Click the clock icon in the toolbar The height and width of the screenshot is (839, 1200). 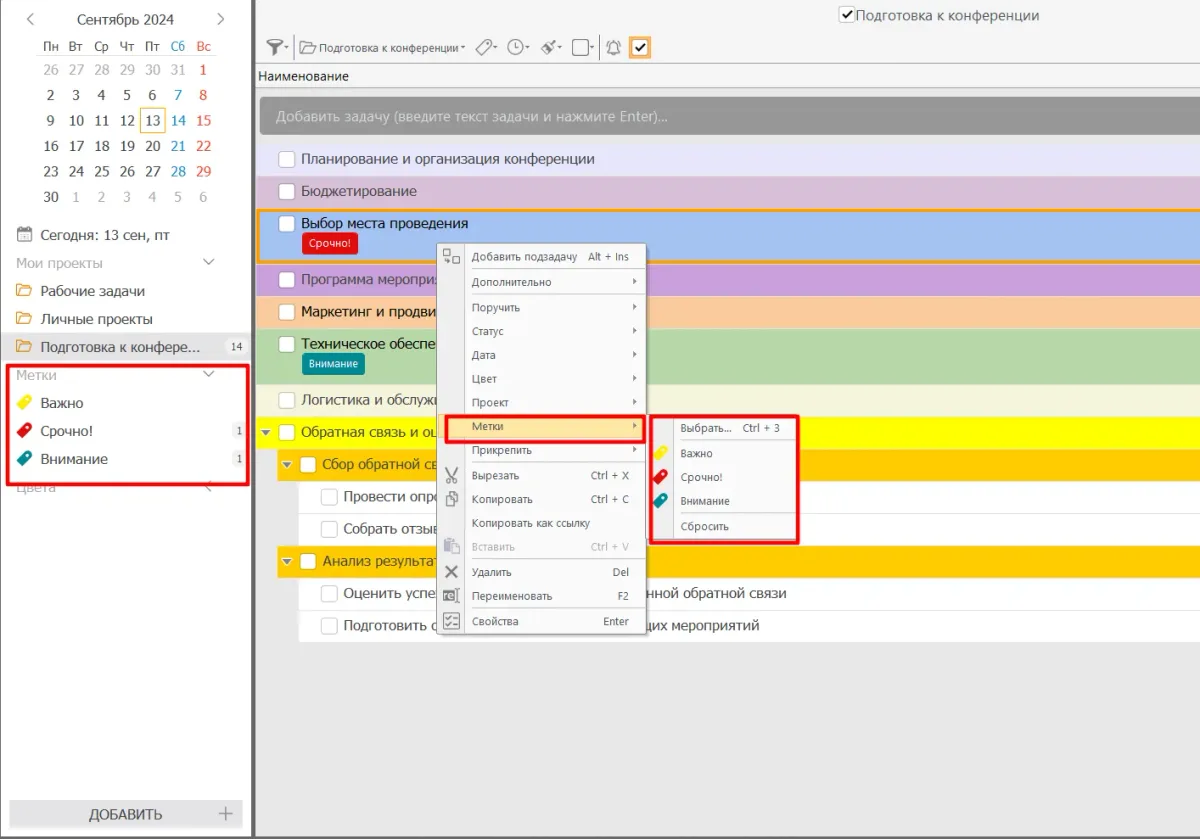[516, 48]
